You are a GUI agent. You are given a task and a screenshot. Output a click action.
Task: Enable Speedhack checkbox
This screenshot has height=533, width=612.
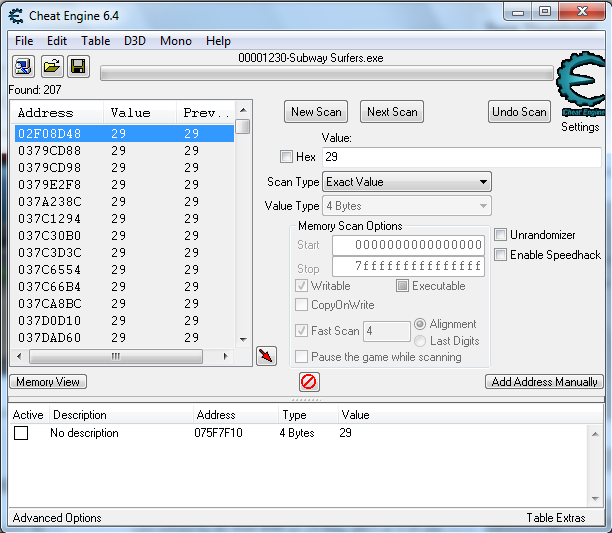pyautogui.click(x=500, y=254)
